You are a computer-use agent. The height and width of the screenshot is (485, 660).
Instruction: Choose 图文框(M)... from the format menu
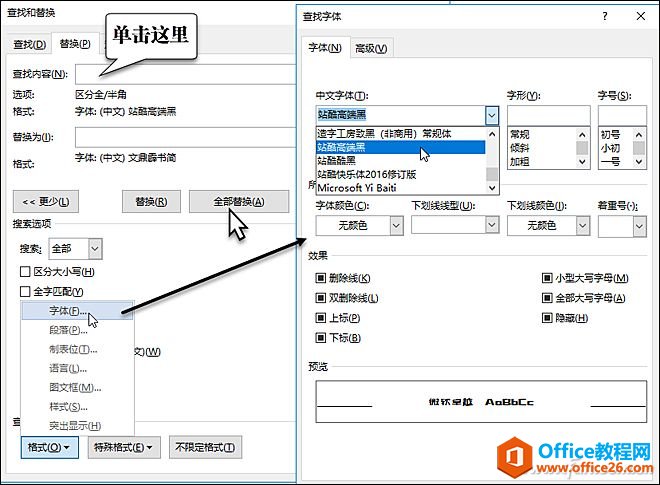pos(77,387)
